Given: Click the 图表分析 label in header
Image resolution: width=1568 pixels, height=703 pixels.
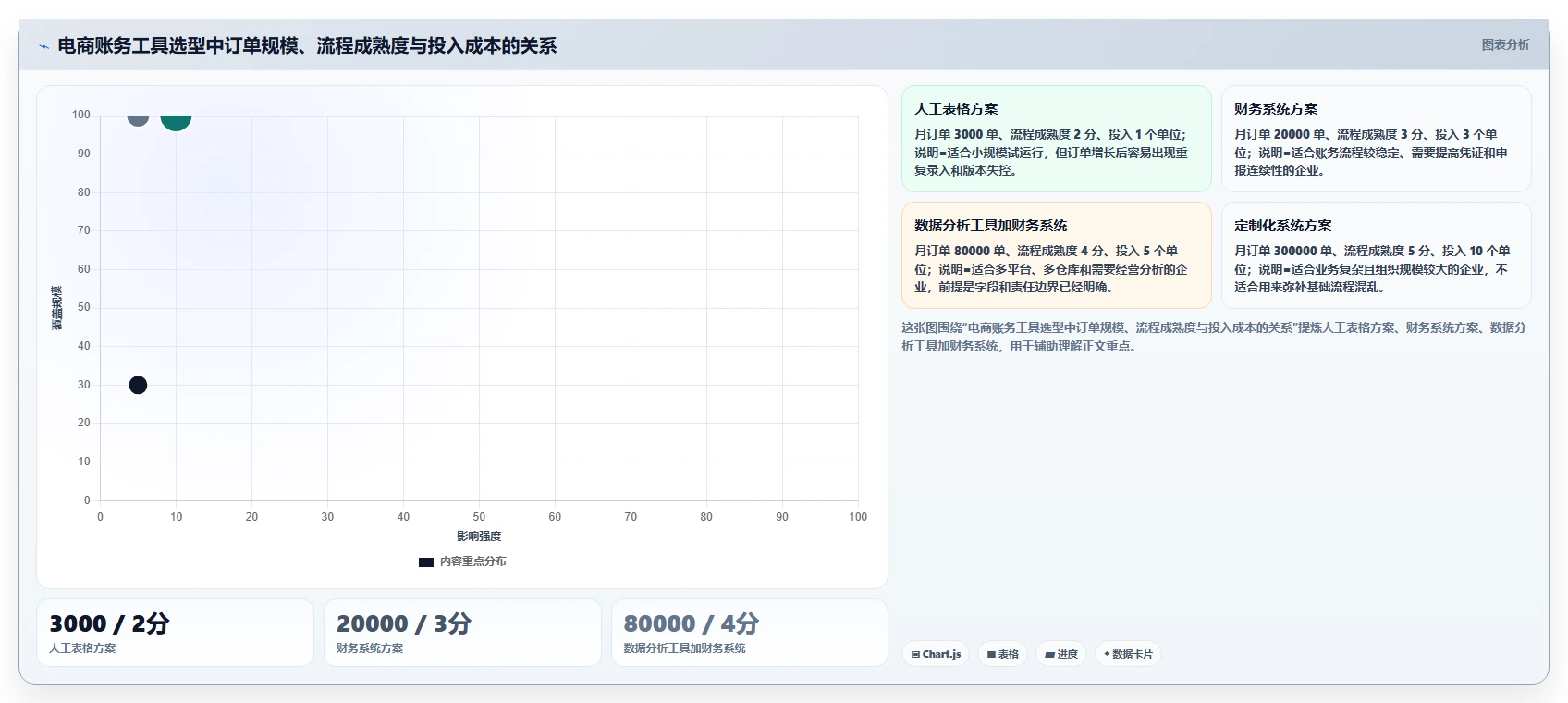Looking at the screenshot, I should pyautogui.click(x=1505, y=44).
